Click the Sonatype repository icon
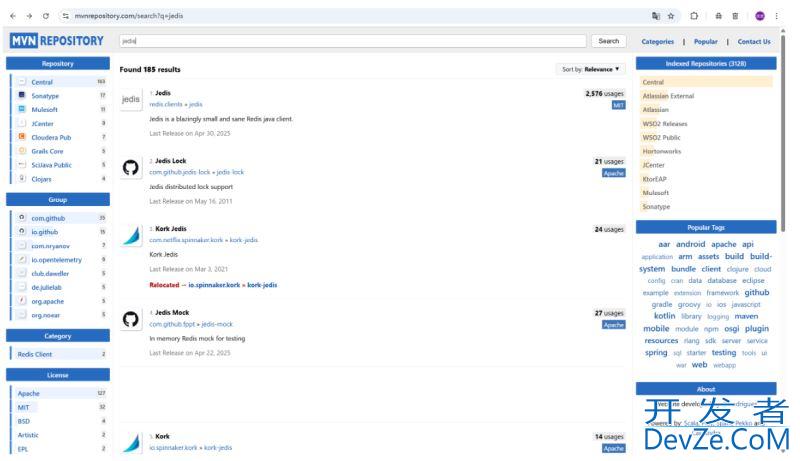Screen dimensions: 800x461 22,95
